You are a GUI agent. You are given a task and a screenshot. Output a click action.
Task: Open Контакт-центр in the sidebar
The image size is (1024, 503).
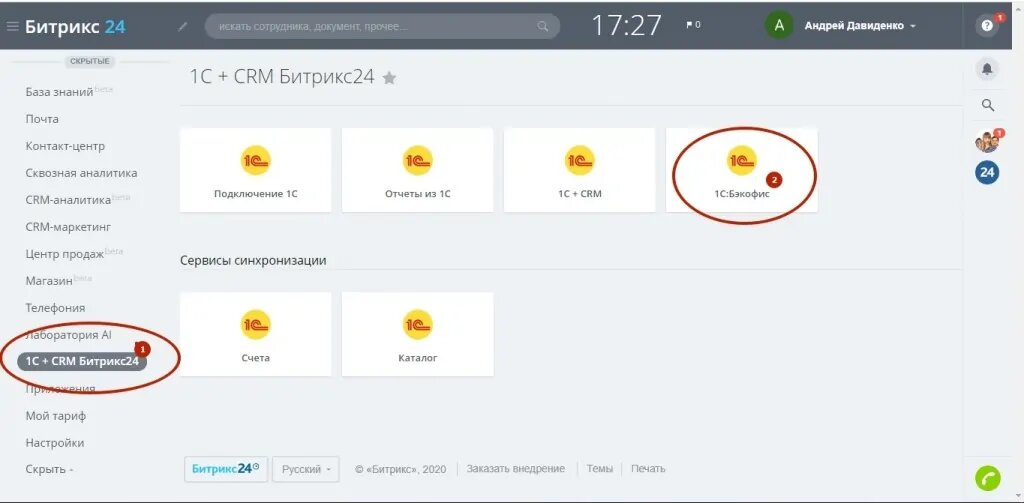point(65,146)
